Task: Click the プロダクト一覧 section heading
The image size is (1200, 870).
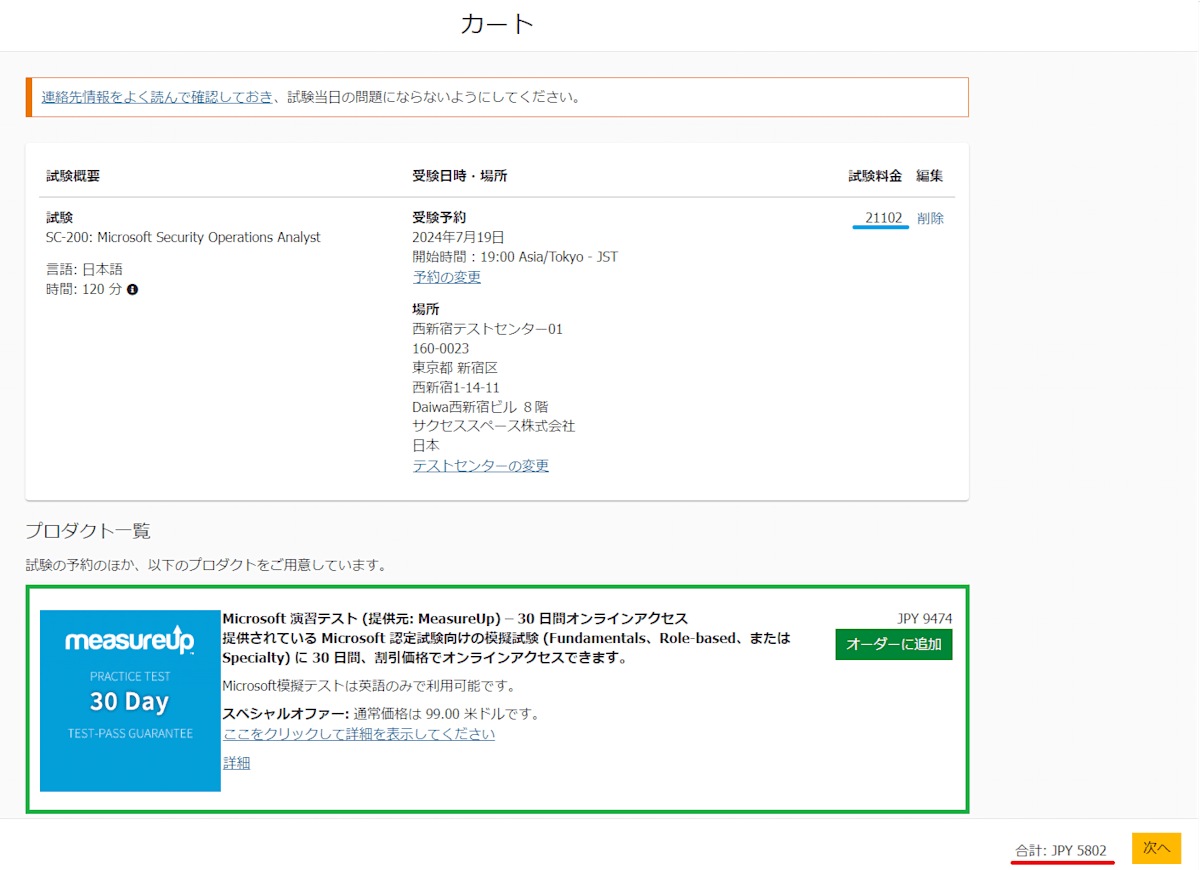Action: (88, 531)
